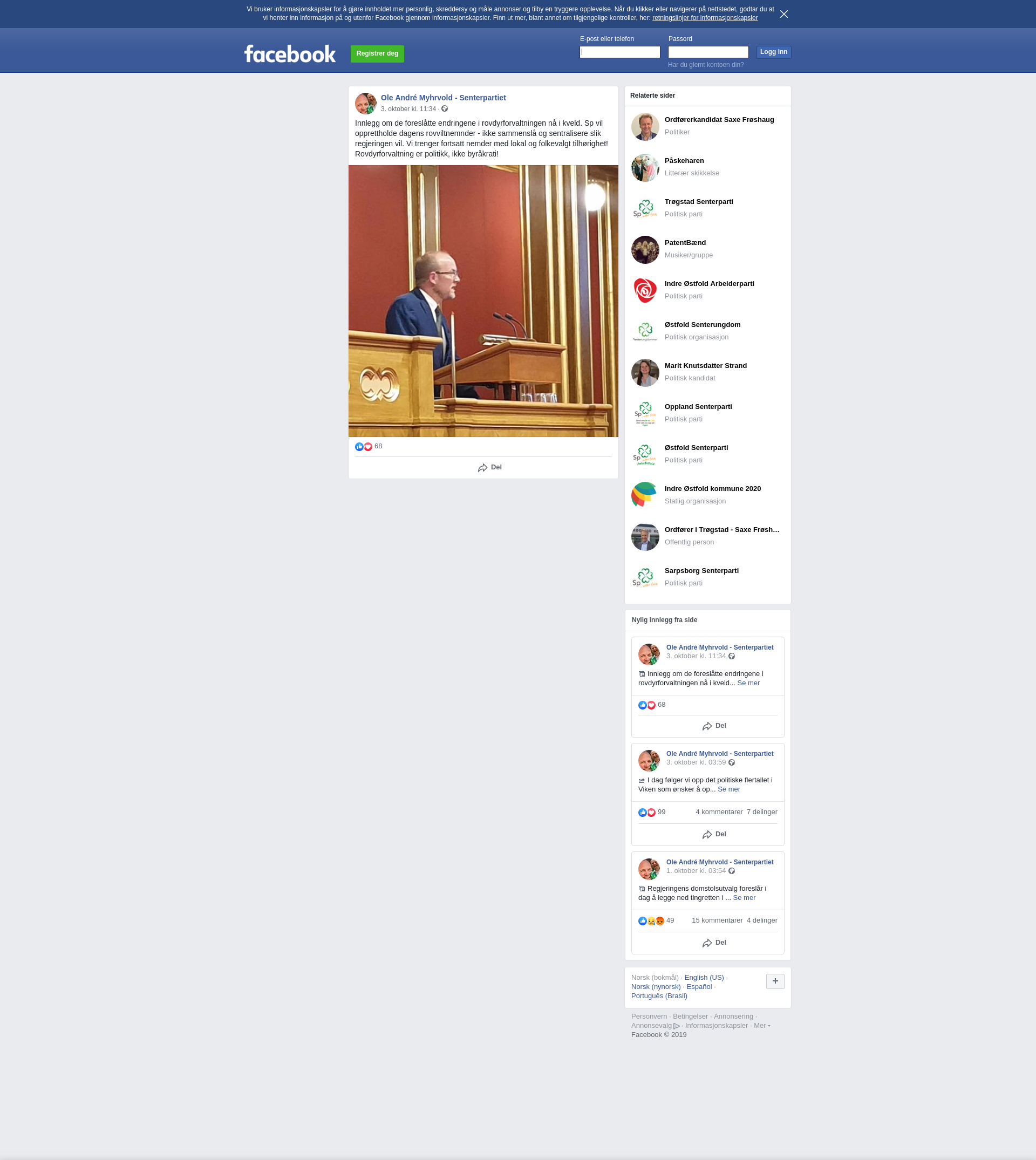
Task: Click the Registrer deg button
Action: (x=377, y=53)
